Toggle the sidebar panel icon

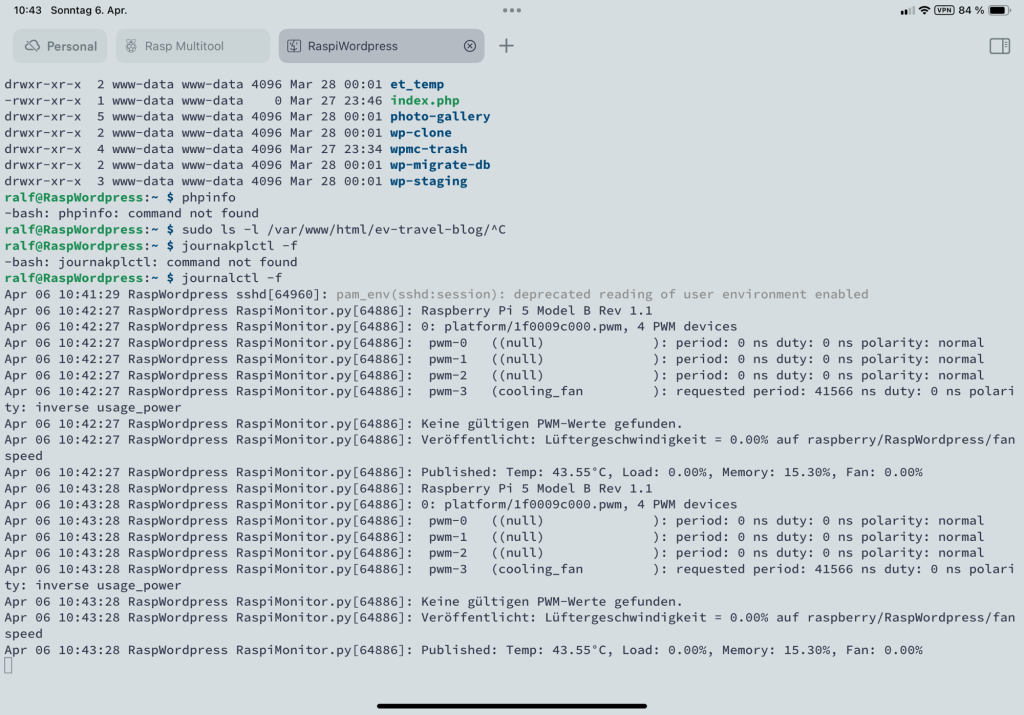click(999, 46)
